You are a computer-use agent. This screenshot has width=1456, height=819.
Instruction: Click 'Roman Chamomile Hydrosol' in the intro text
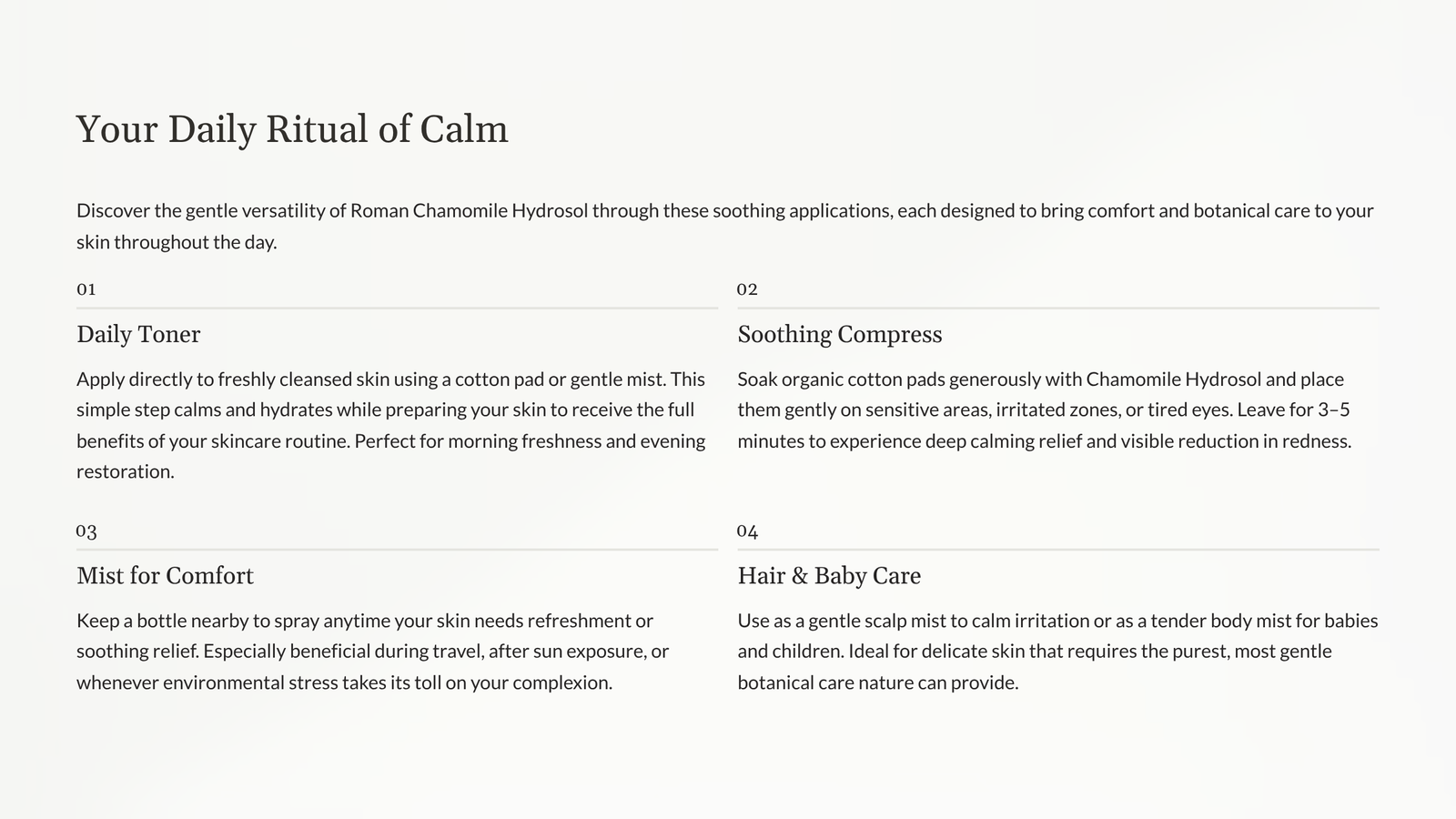point(469,211)
